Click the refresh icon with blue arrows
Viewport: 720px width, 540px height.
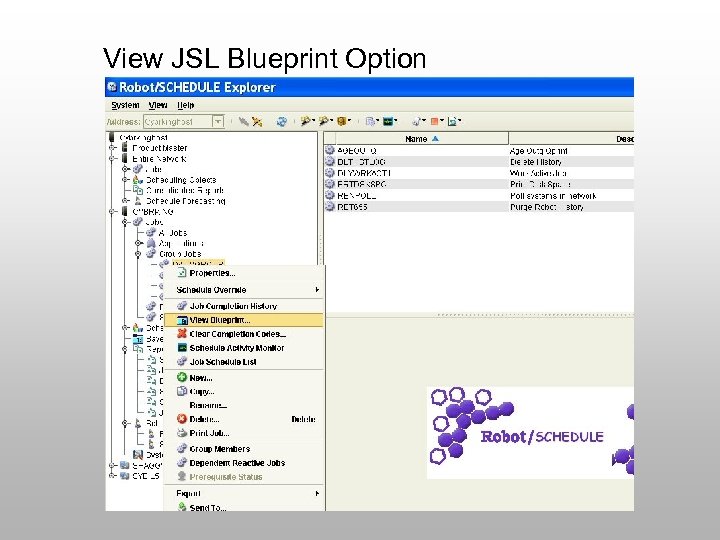pos(281,122)
